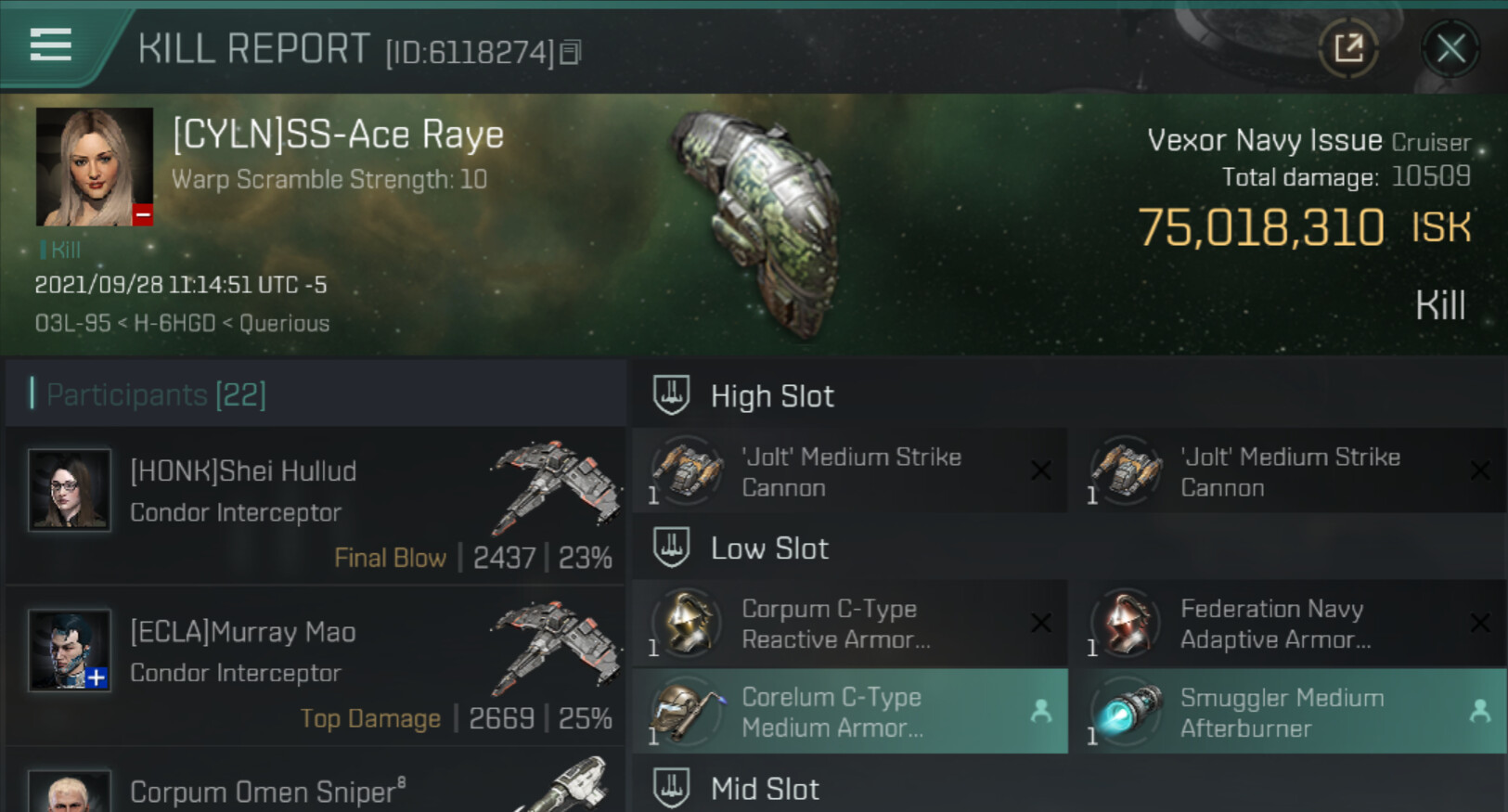Open Shei Hullud's pilot portrait
1508x812 pixels.
pos(70,489)
